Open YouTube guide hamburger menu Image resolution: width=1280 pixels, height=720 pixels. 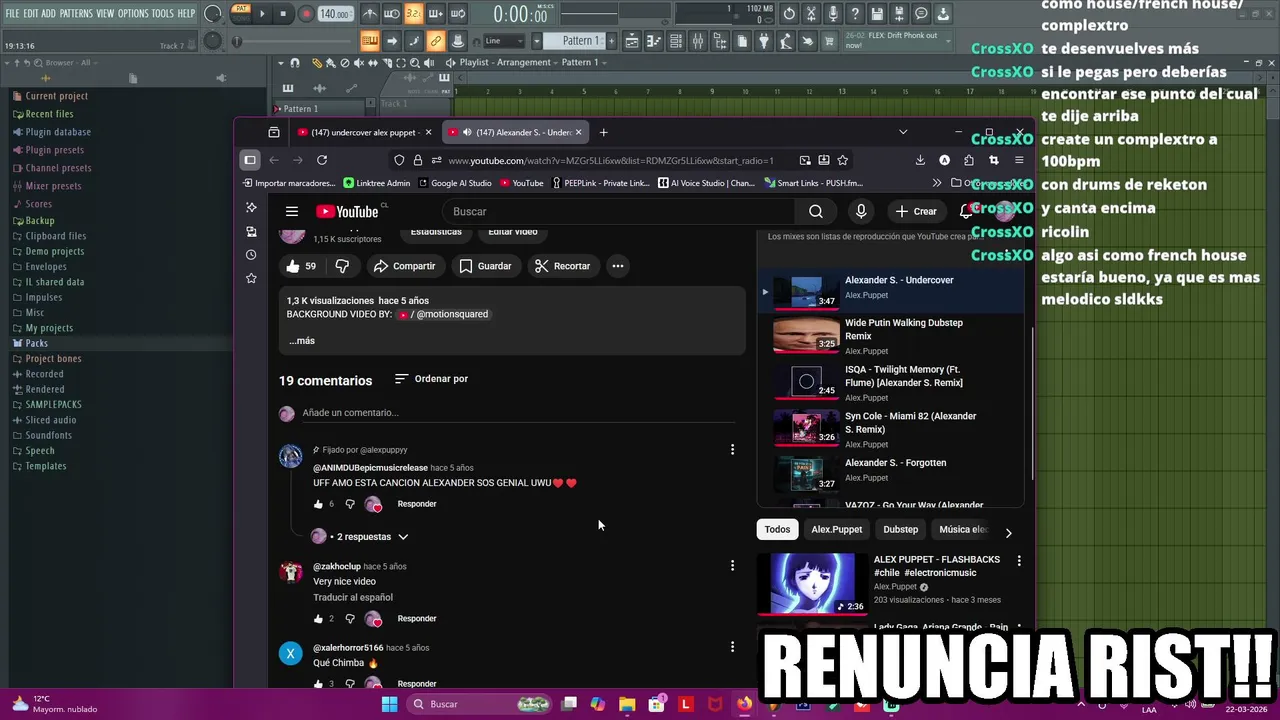[292, 211]
